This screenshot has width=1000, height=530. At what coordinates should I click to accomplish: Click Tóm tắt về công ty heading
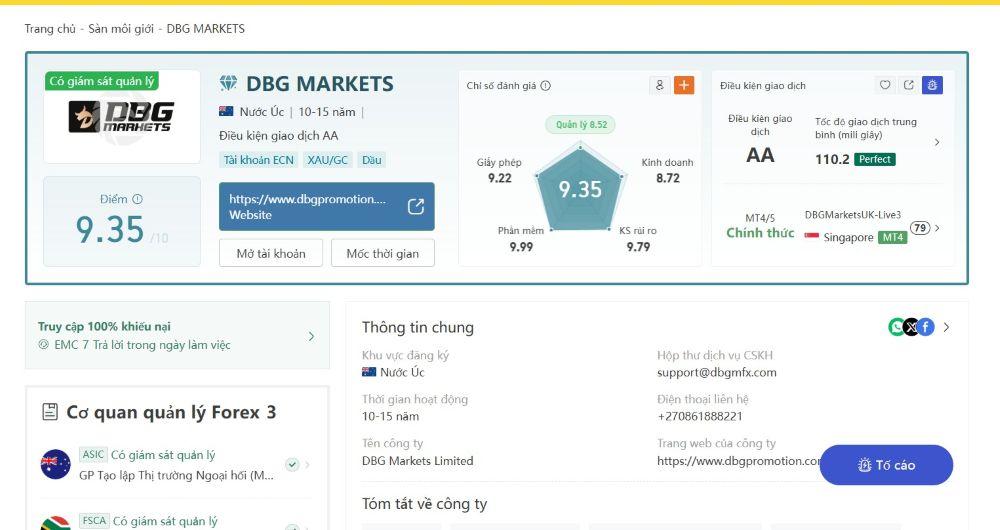coord(425,504)
